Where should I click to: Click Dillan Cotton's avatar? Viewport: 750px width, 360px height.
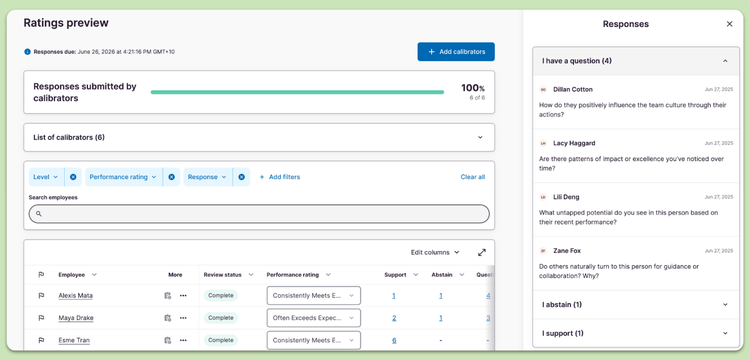[543, 89]
